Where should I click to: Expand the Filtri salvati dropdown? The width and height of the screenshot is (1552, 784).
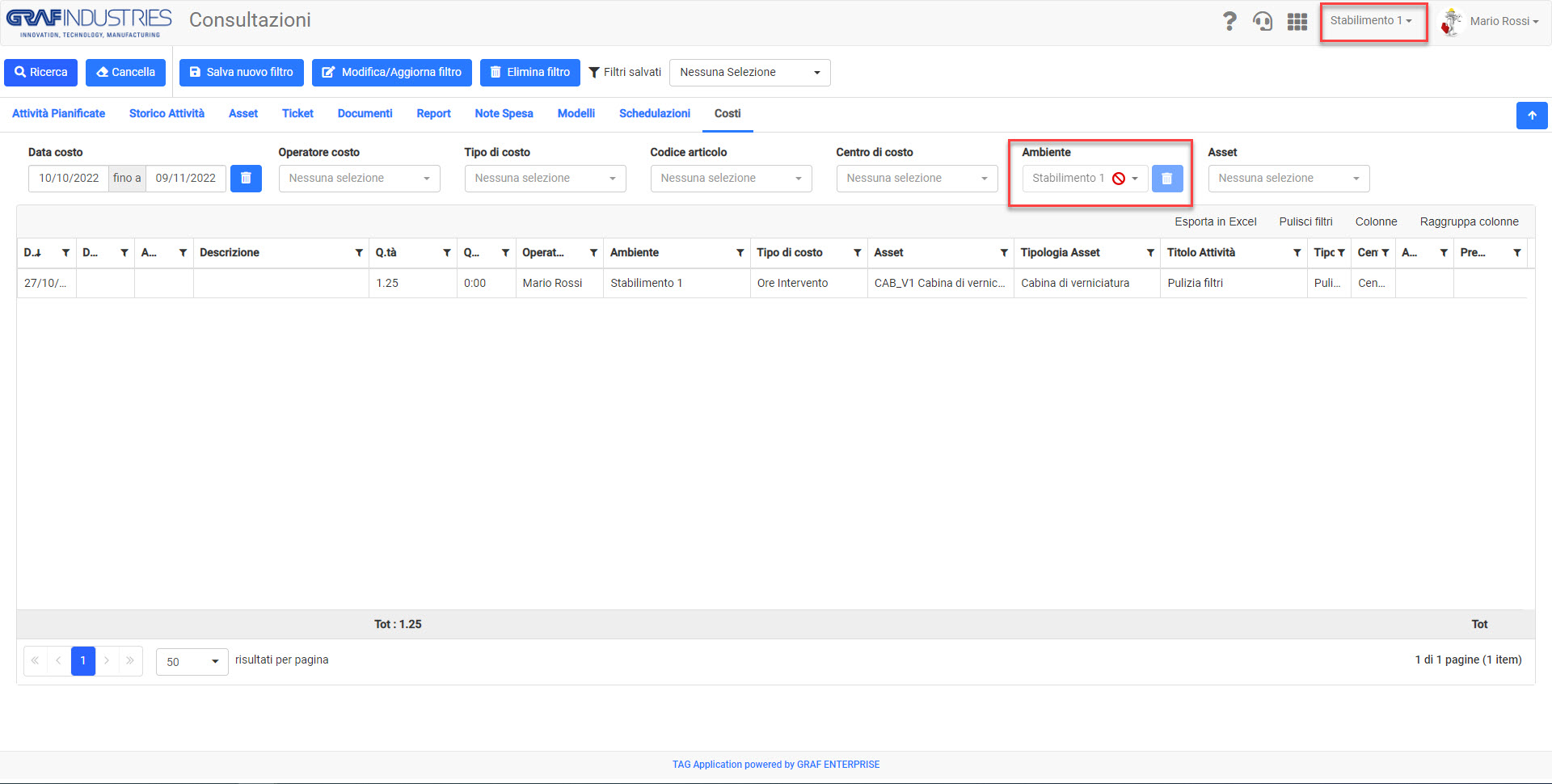click(x=750, y=72)
